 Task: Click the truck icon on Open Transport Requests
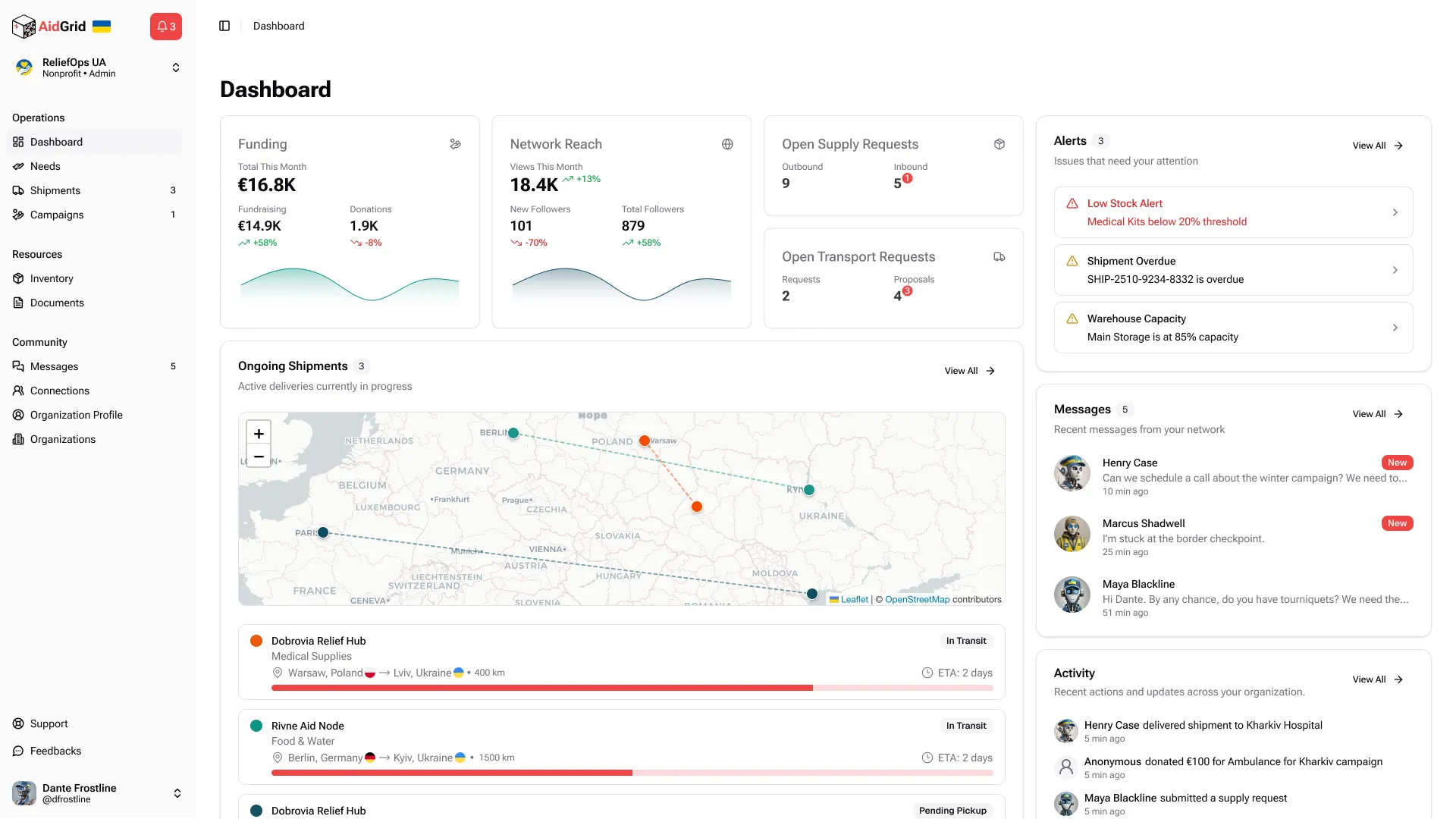click(999, 256)
